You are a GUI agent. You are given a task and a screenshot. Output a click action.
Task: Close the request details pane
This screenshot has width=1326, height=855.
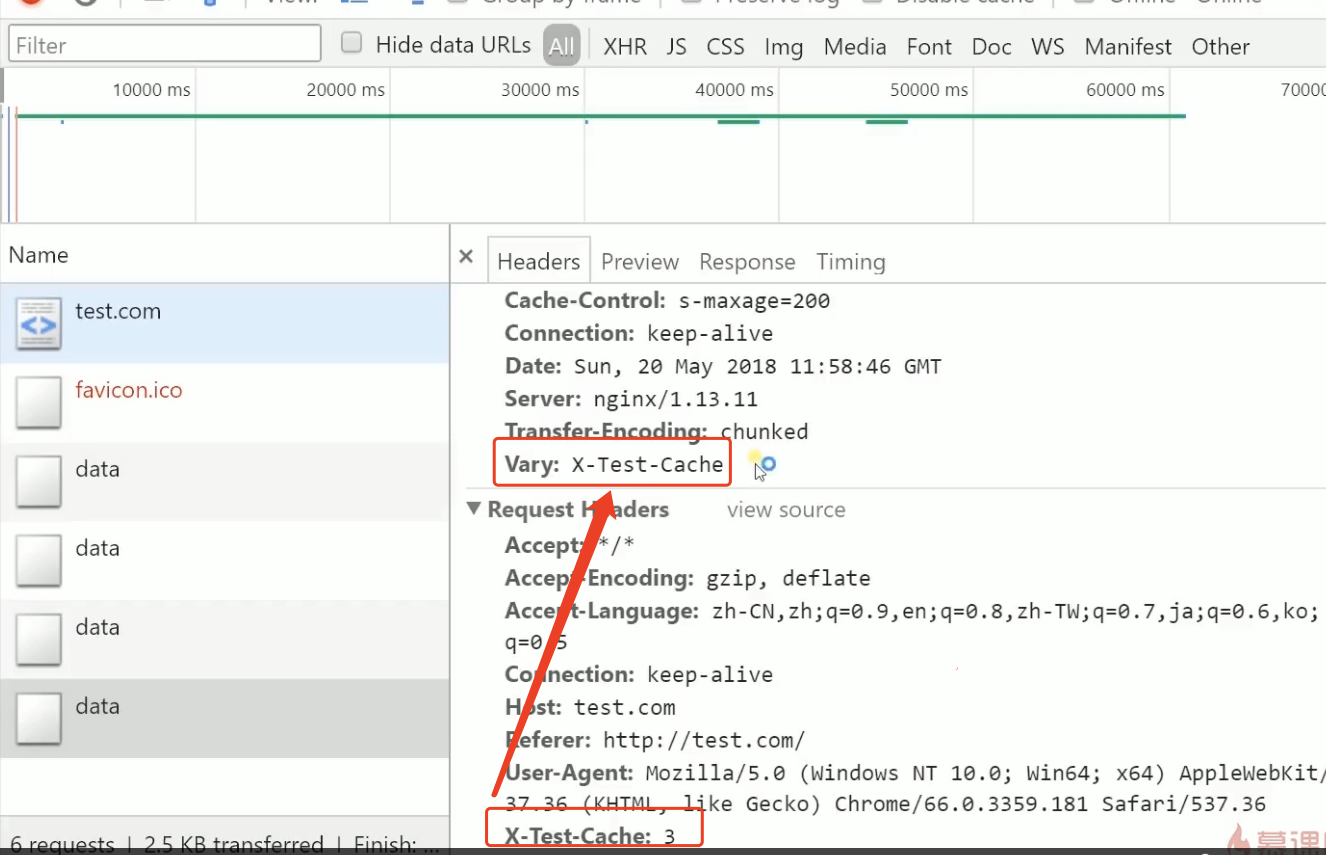pos(466,257)
